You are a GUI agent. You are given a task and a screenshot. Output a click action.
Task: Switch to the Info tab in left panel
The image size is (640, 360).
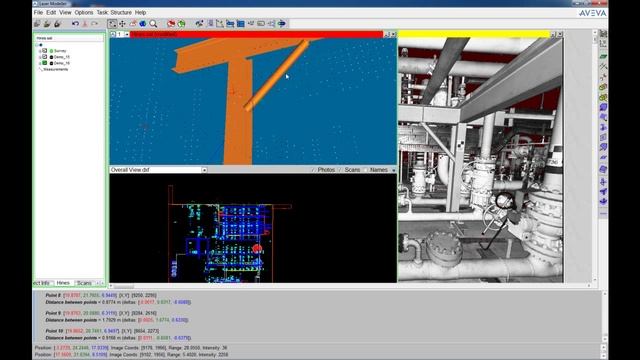click(42, 283)
